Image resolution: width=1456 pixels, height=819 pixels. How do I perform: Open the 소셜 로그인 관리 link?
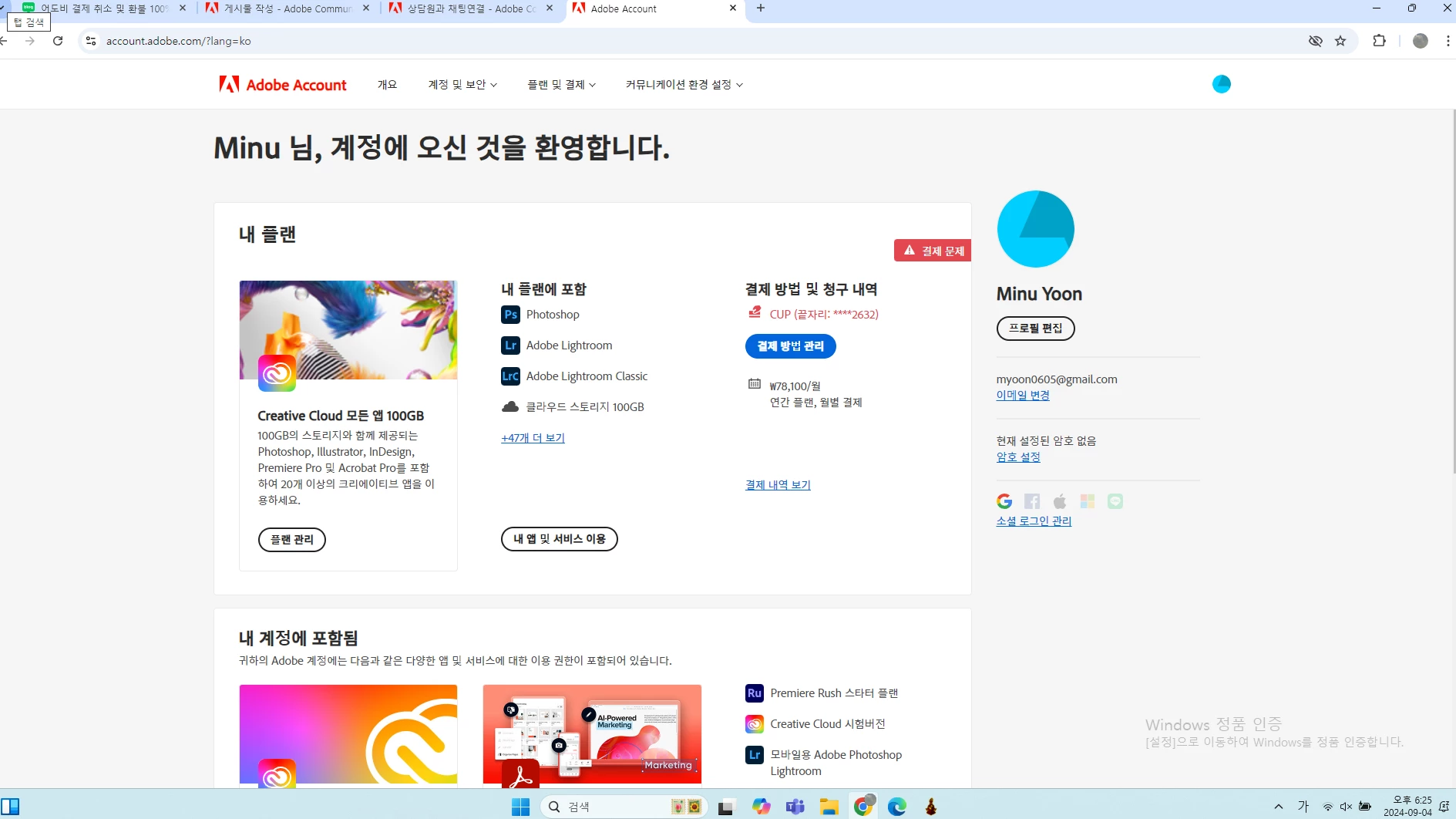1034,521
